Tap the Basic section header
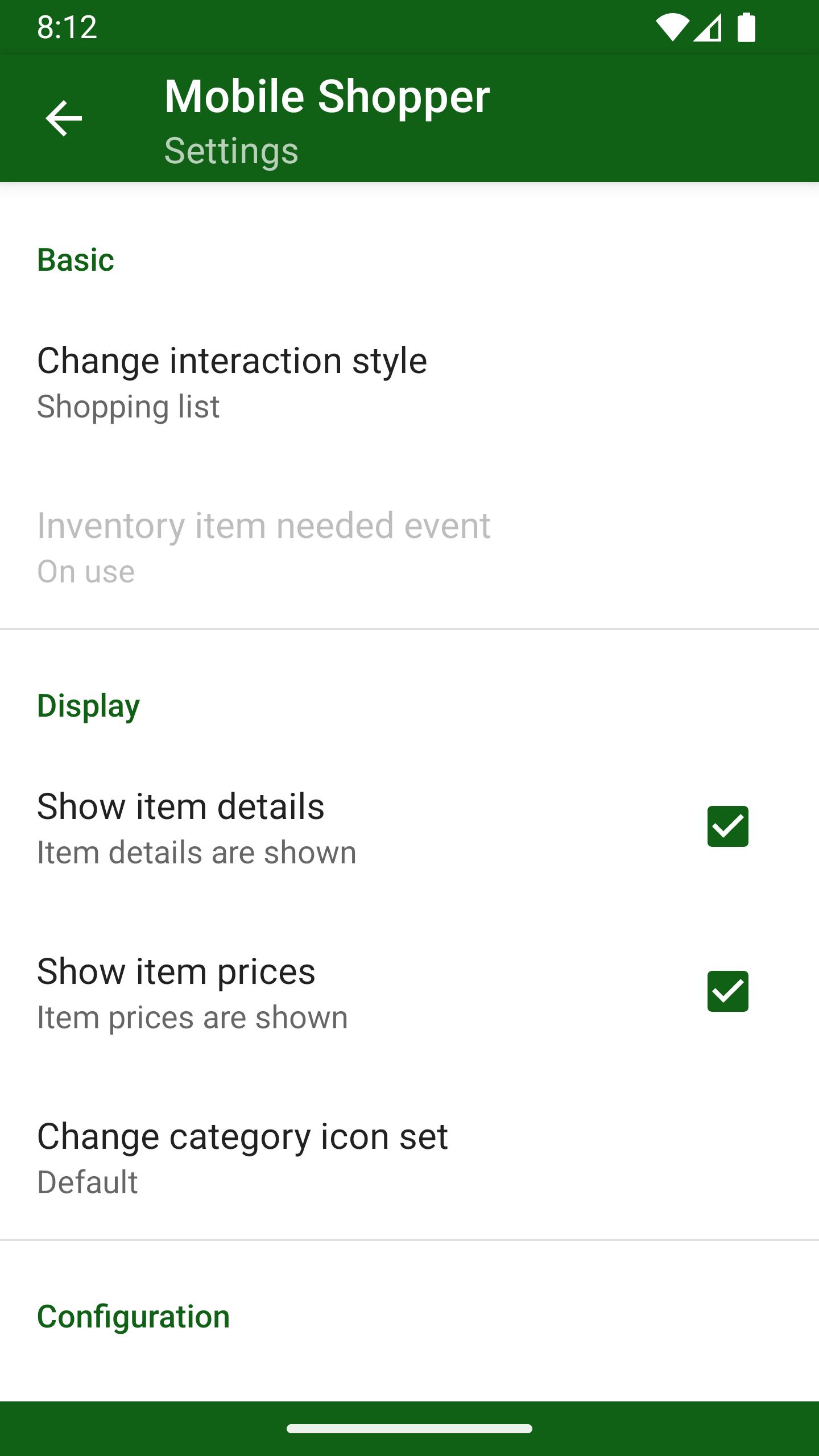819x1456 pixels. pos(76,260)
